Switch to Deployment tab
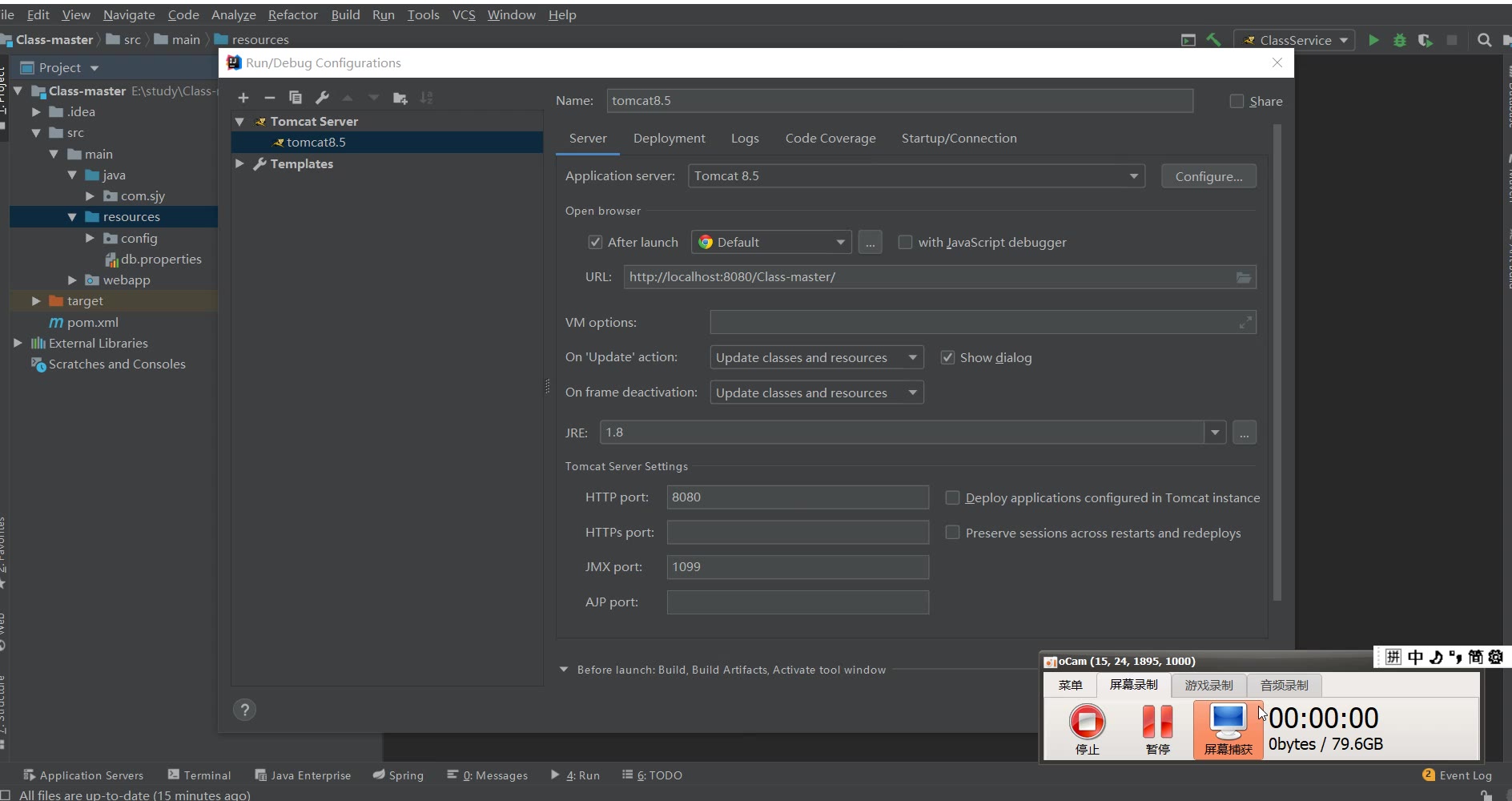 click(670, 139)
